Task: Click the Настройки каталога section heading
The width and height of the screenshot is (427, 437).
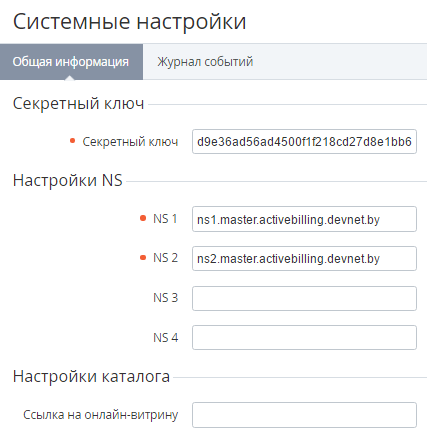Action: pyautogui.click(x=91, y=376)
